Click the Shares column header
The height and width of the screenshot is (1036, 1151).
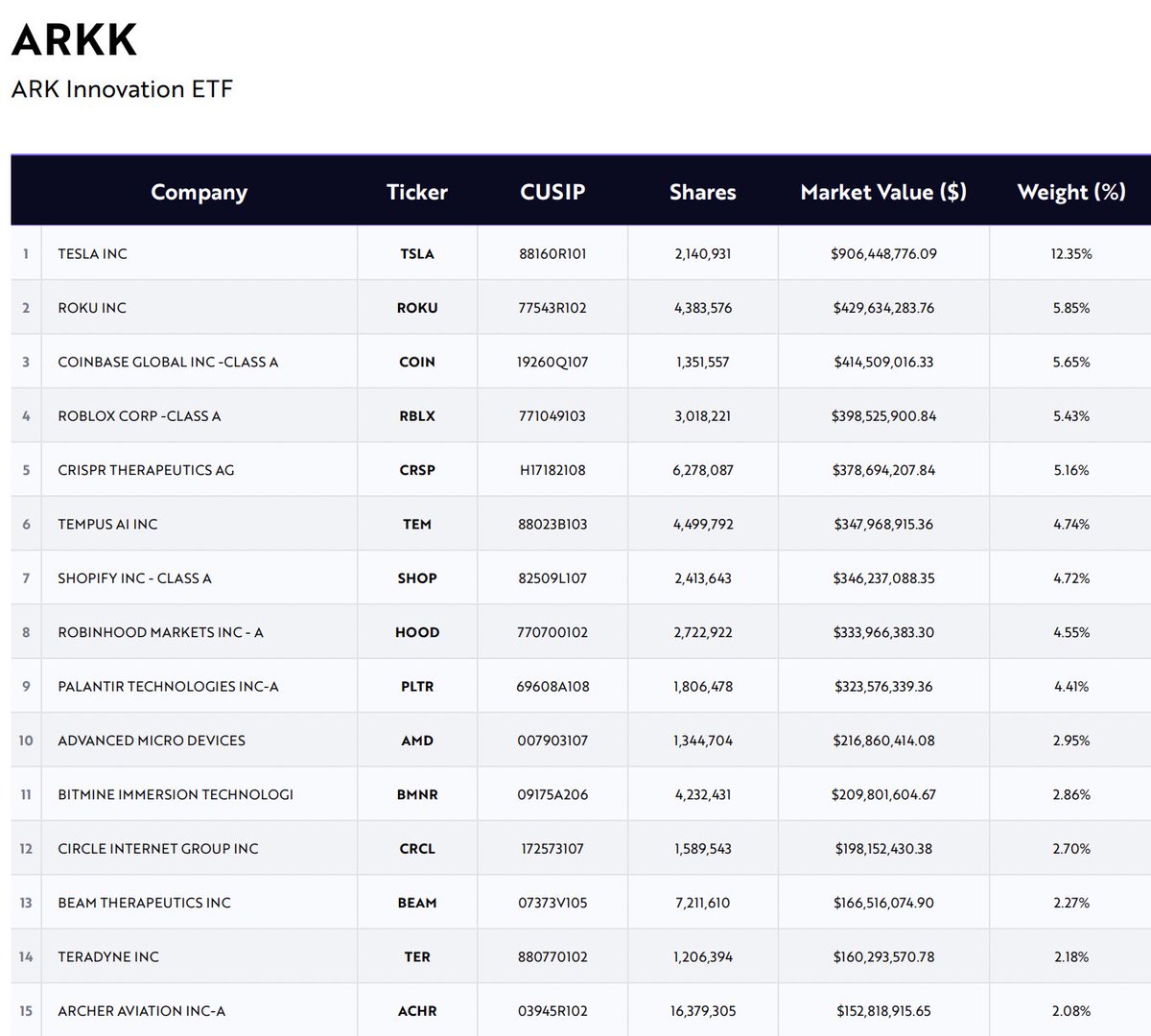pos(703,192)
